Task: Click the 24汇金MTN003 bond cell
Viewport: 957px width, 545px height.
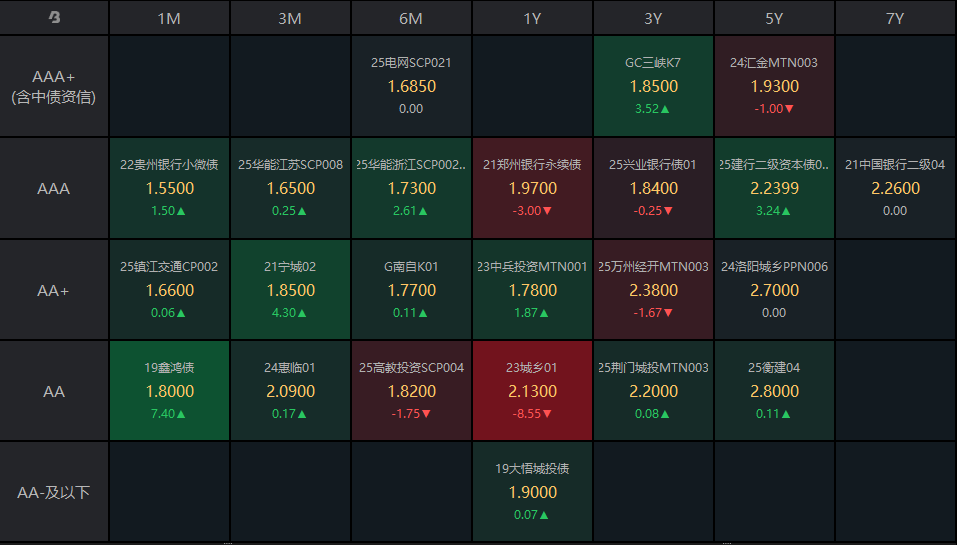Action: [x=774, y=86]
